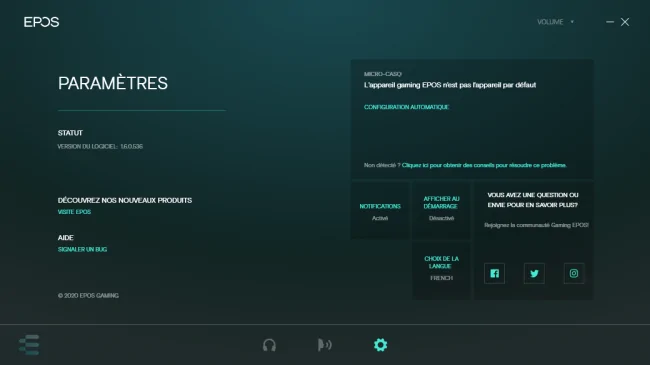The height and width of the screenshot is (365, 650).
Task: Open the EPOS Twitter page
Action: pyautogui.click(x=534, y=273)
